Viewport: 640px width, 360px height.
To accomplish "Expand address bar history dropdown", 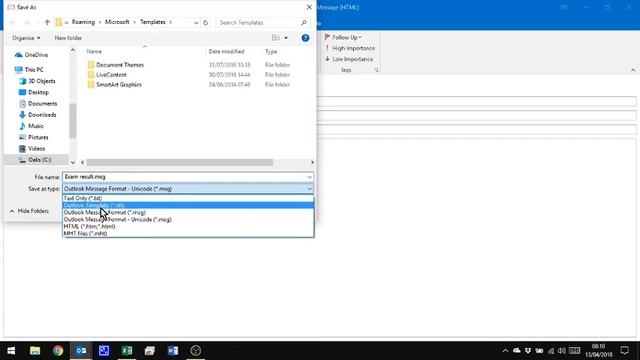I will [196, 22].
